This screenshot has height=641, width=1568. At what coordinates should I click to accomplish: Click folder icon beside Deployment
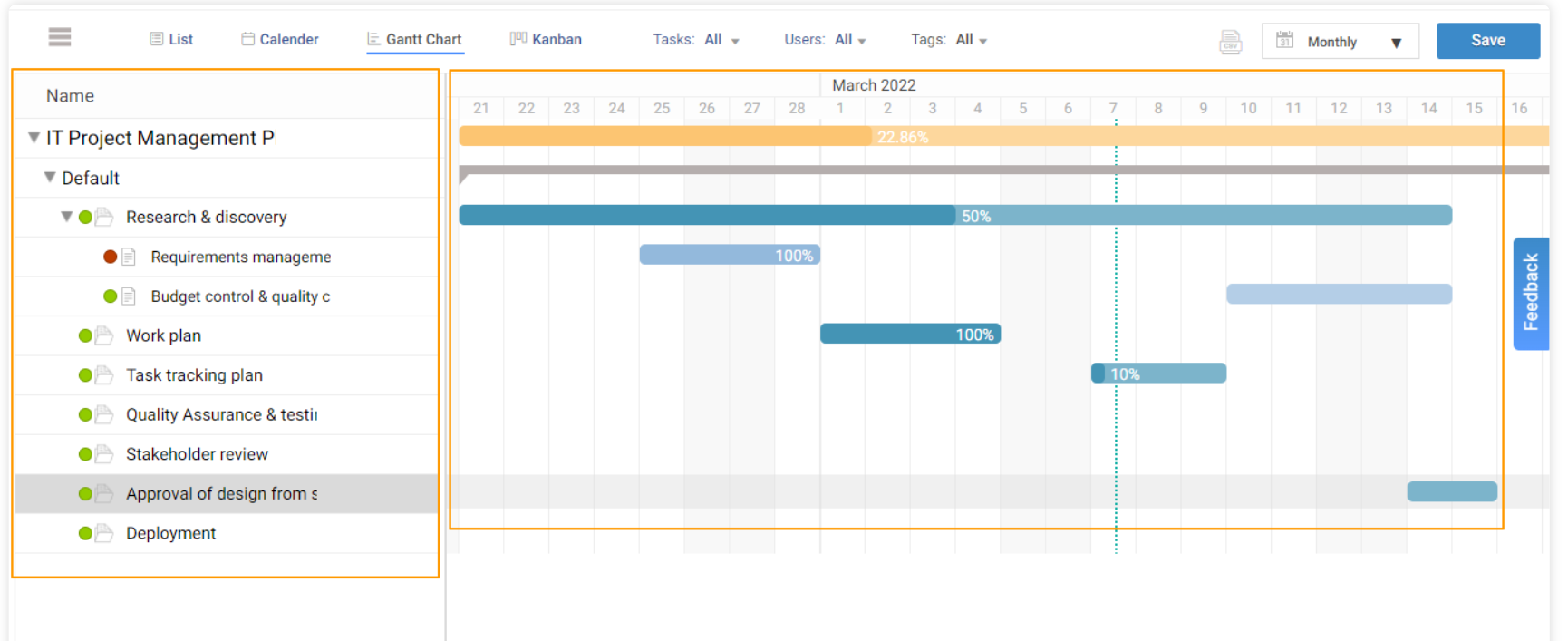[x=104, y=533]
